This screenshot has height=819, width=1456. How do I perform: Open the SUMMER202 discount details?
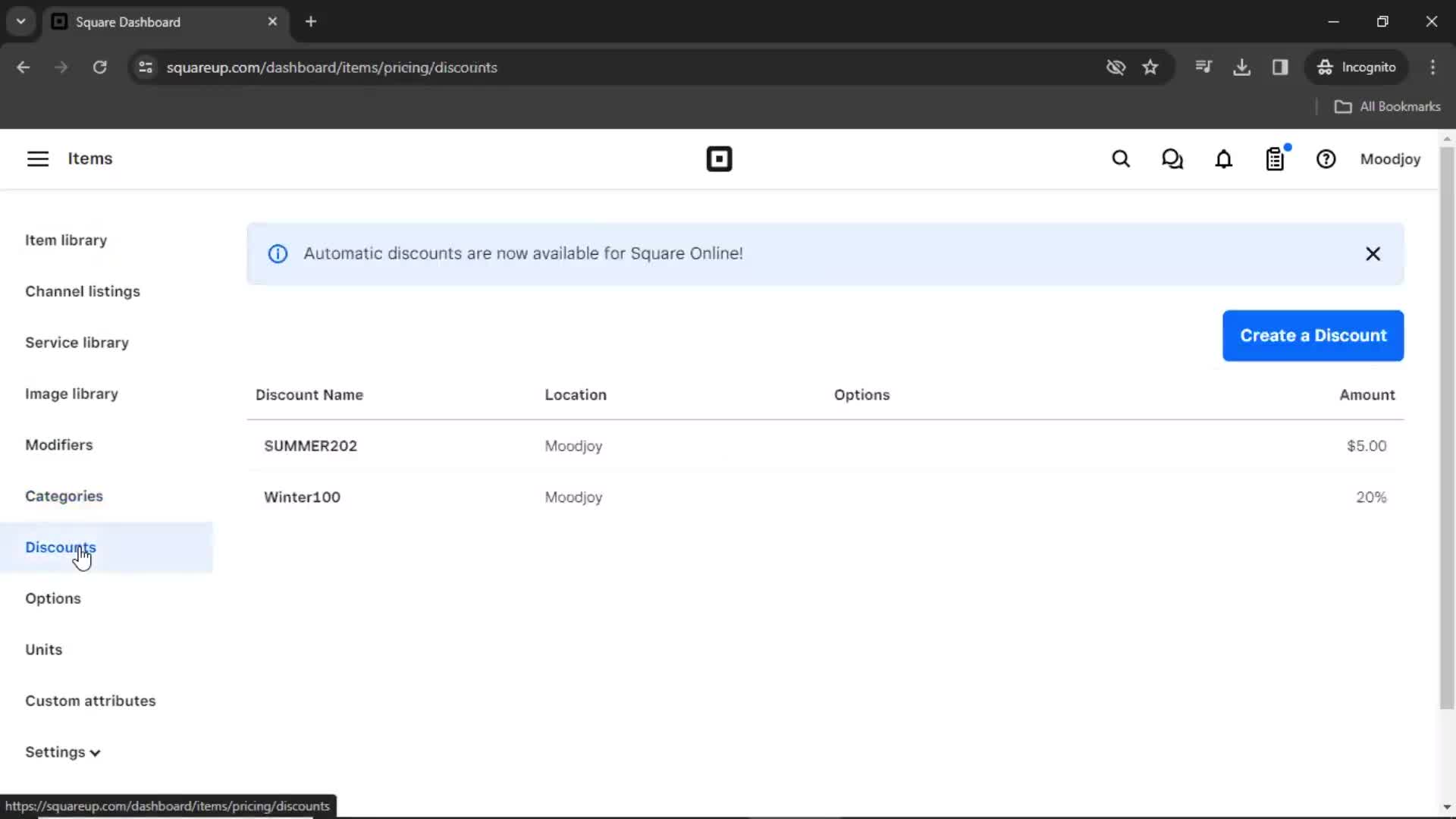pos(310,446)
